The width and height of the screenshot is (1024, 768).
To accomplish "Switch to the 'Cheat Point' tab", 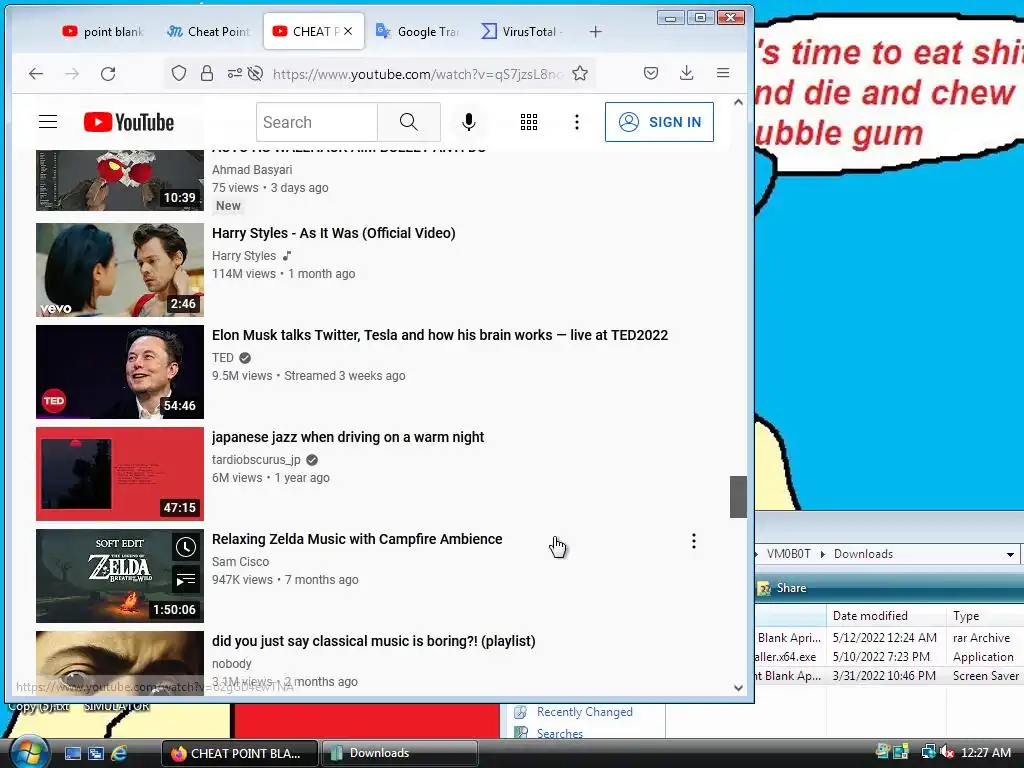I will point(208,31).
